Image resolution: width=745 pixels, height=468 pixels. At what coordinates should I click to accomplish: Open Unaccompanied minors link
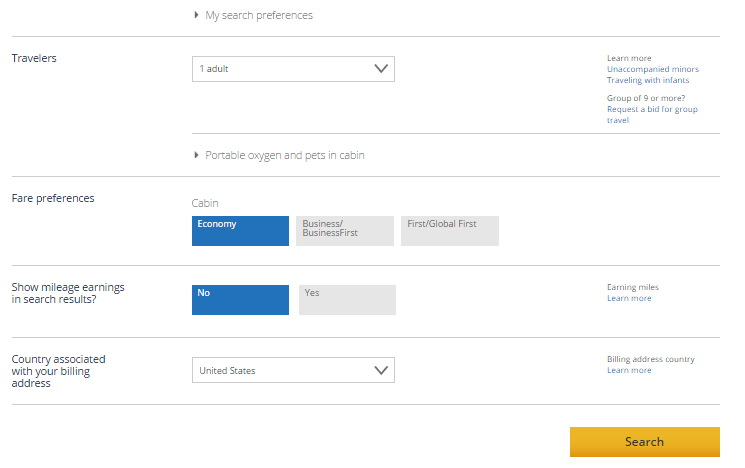(652, 69)
